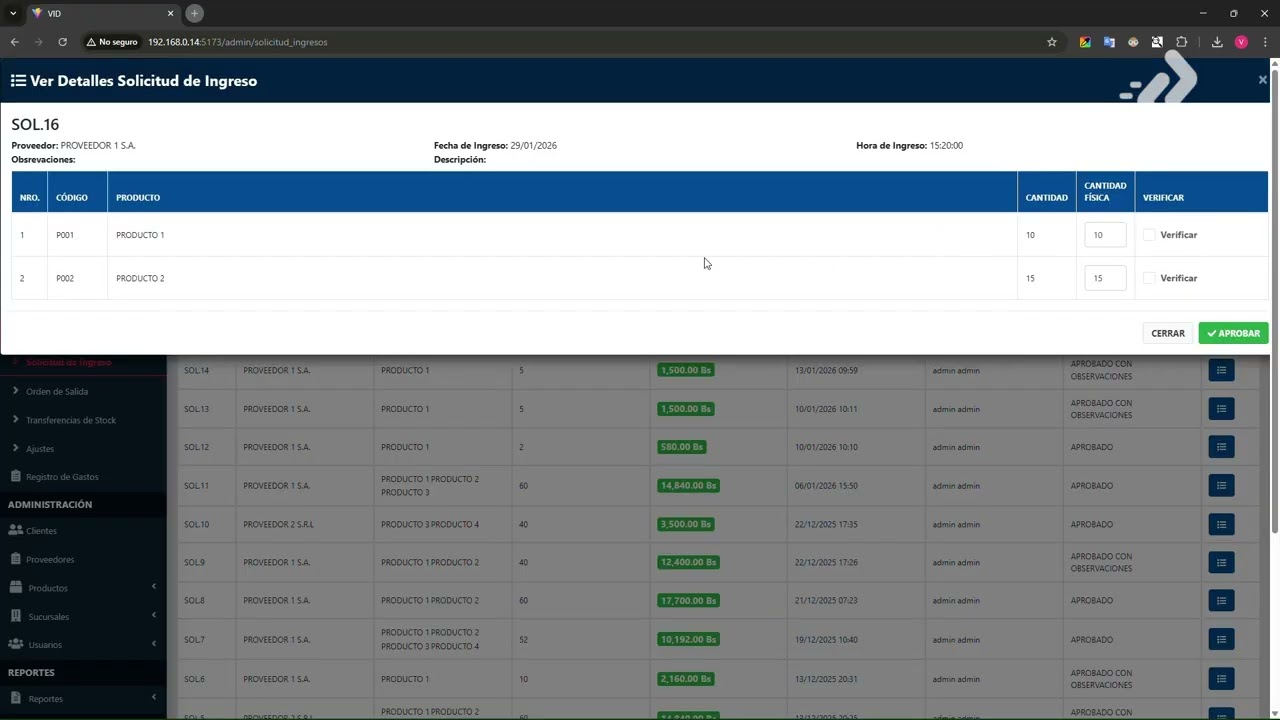
Task: Expand Ajustes sidebar item
Action: click(83, 449)
